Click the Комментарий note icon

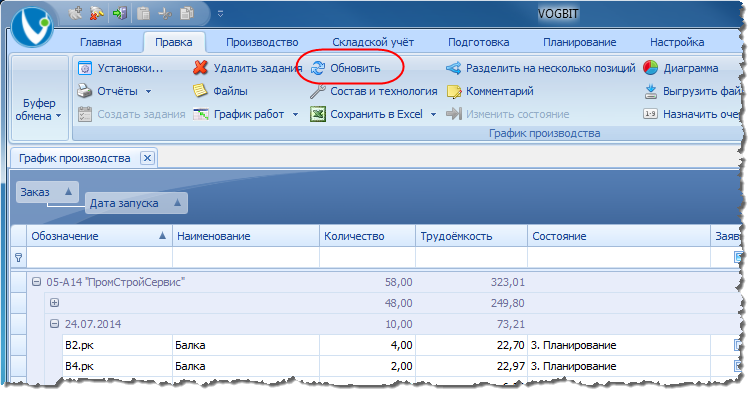(x=454, y=91)
